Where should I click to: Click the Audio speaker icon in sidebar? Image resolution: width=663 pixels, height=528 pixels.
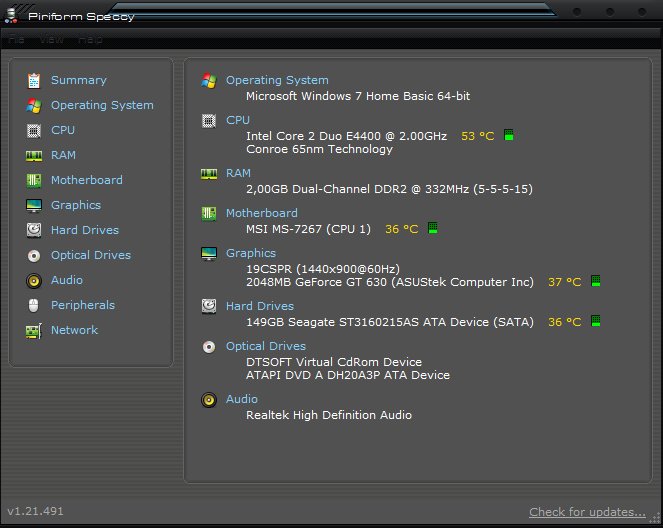click(x=34, y=280)
